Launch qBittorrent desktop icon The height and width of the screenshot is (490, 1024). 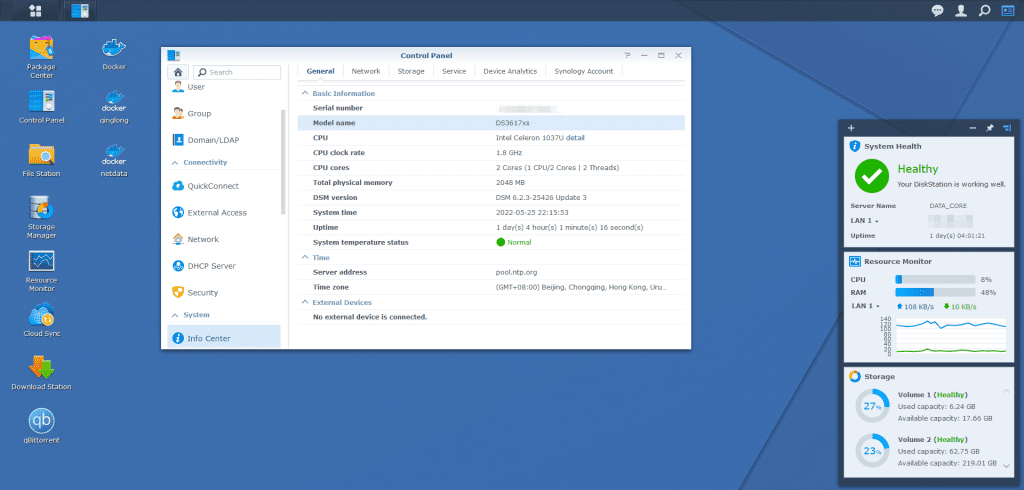point(41,427)
